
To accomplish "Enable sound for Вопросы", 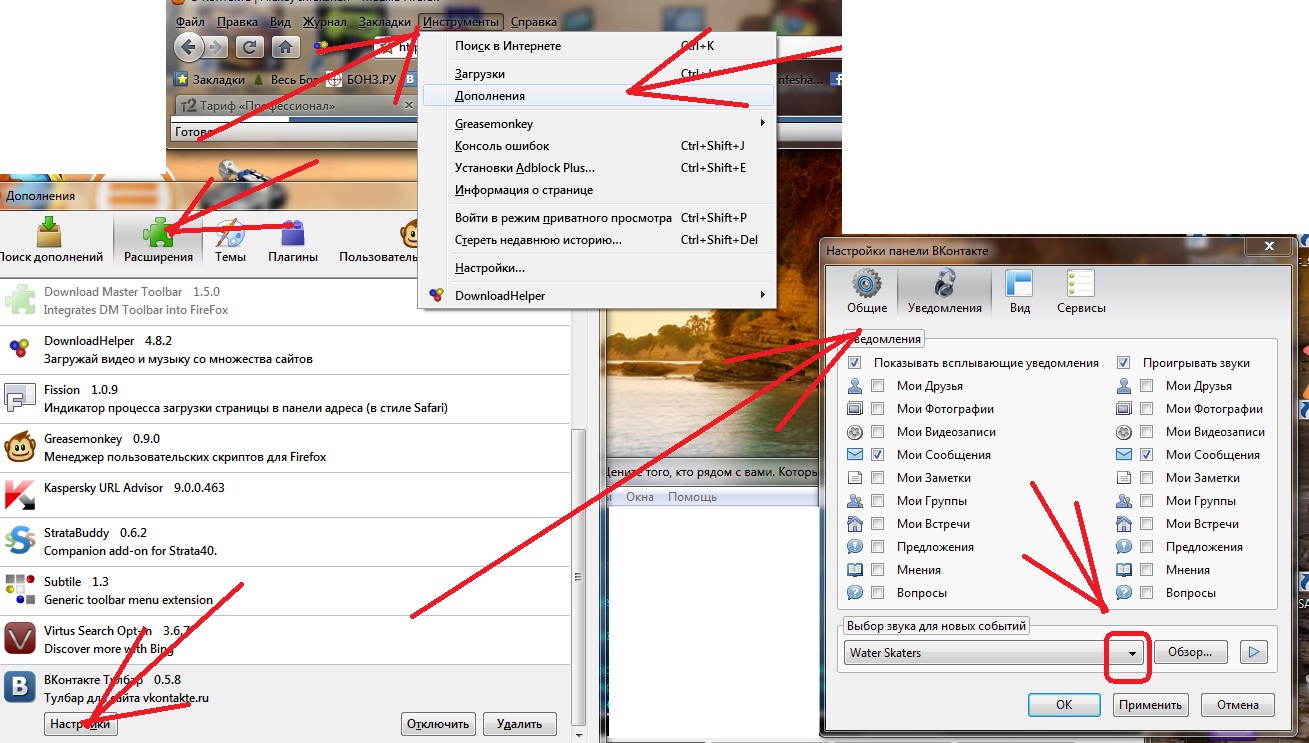I will pyautogui.click(x=1146, y=593).
